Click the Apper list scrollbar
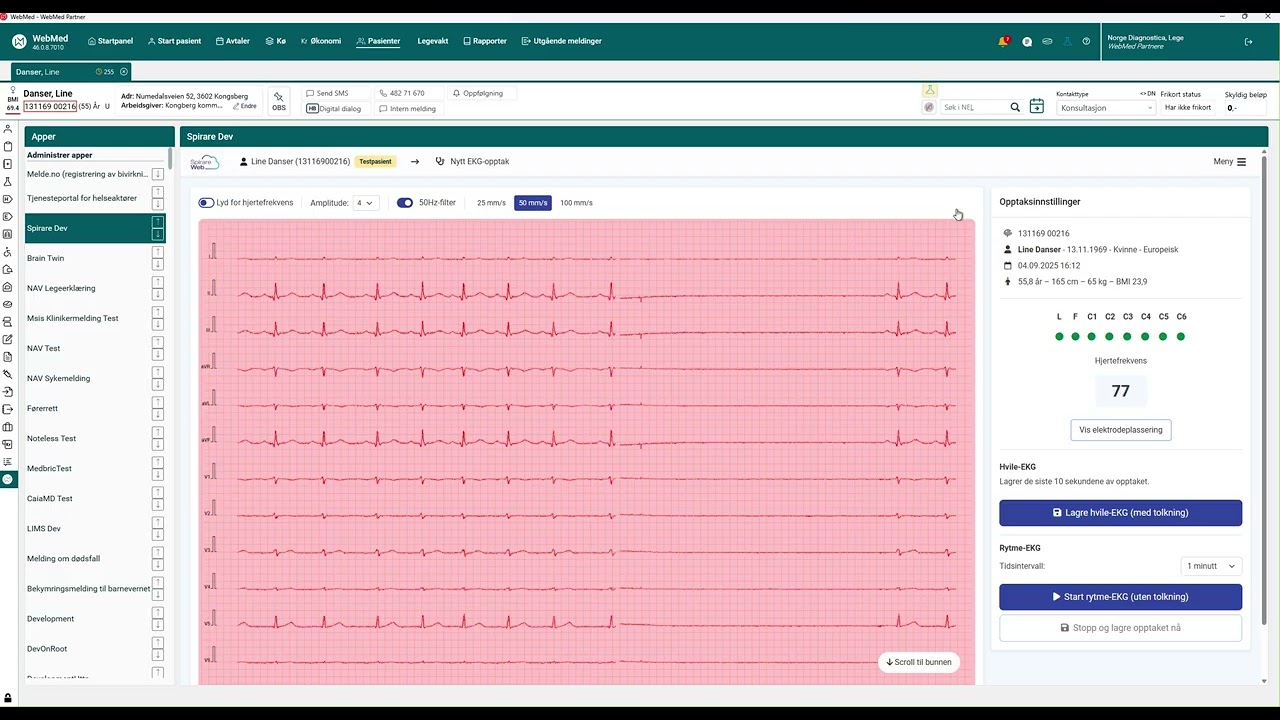The image size is (1280, 720). [170, 160]
